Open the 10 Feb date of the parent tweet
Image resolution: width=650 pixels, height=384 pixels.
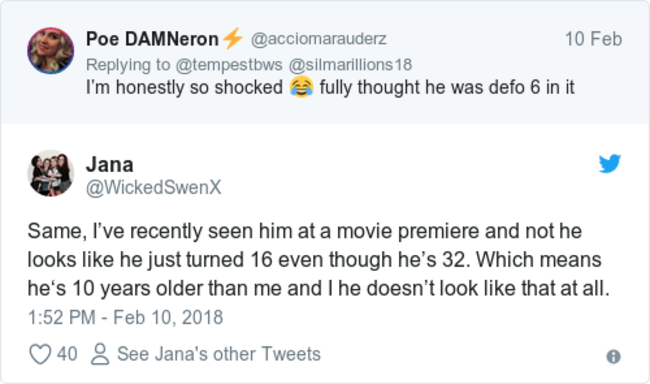[593, 39]
